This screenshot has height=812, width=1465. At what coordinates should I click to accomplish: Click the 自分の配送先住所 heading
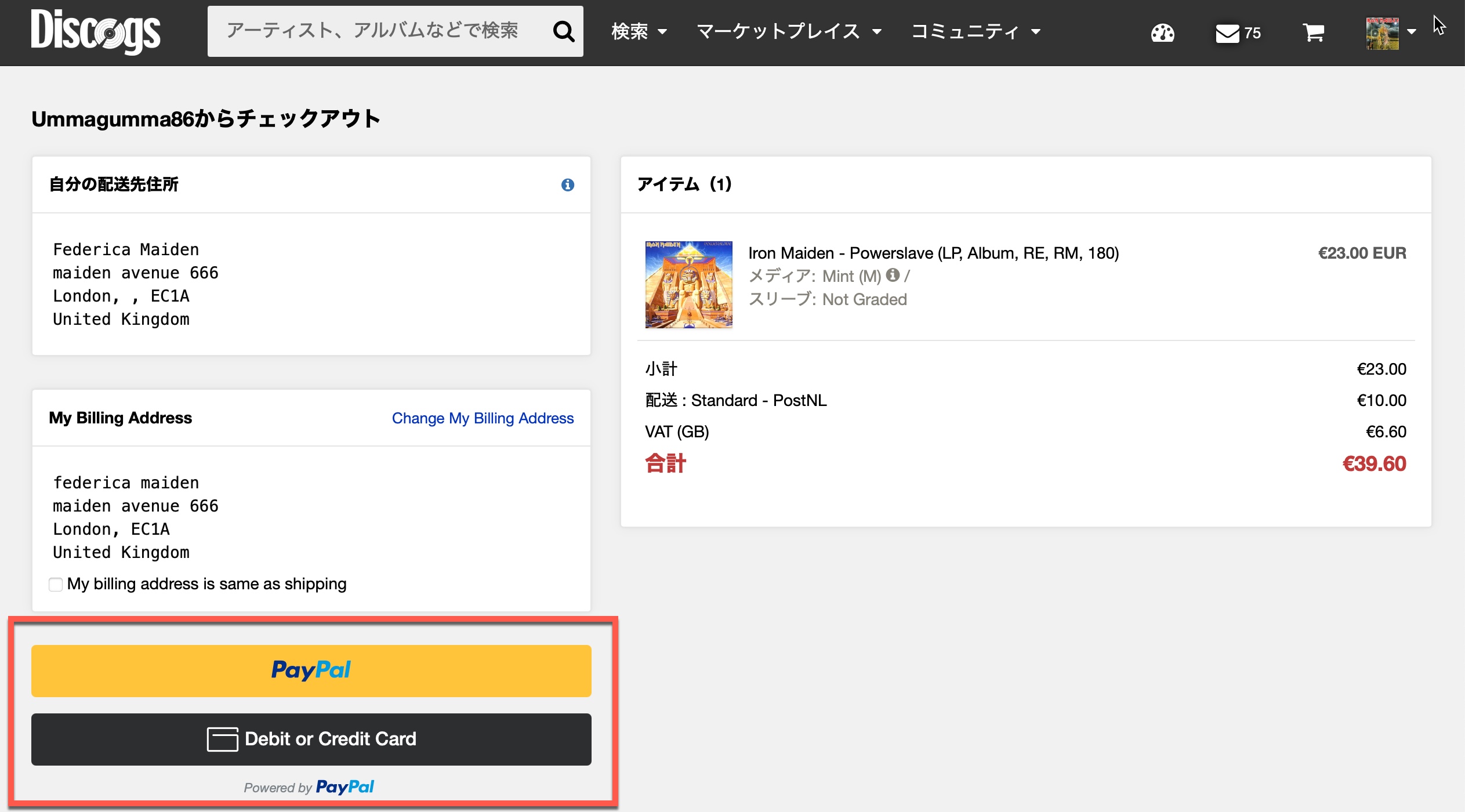114,184
